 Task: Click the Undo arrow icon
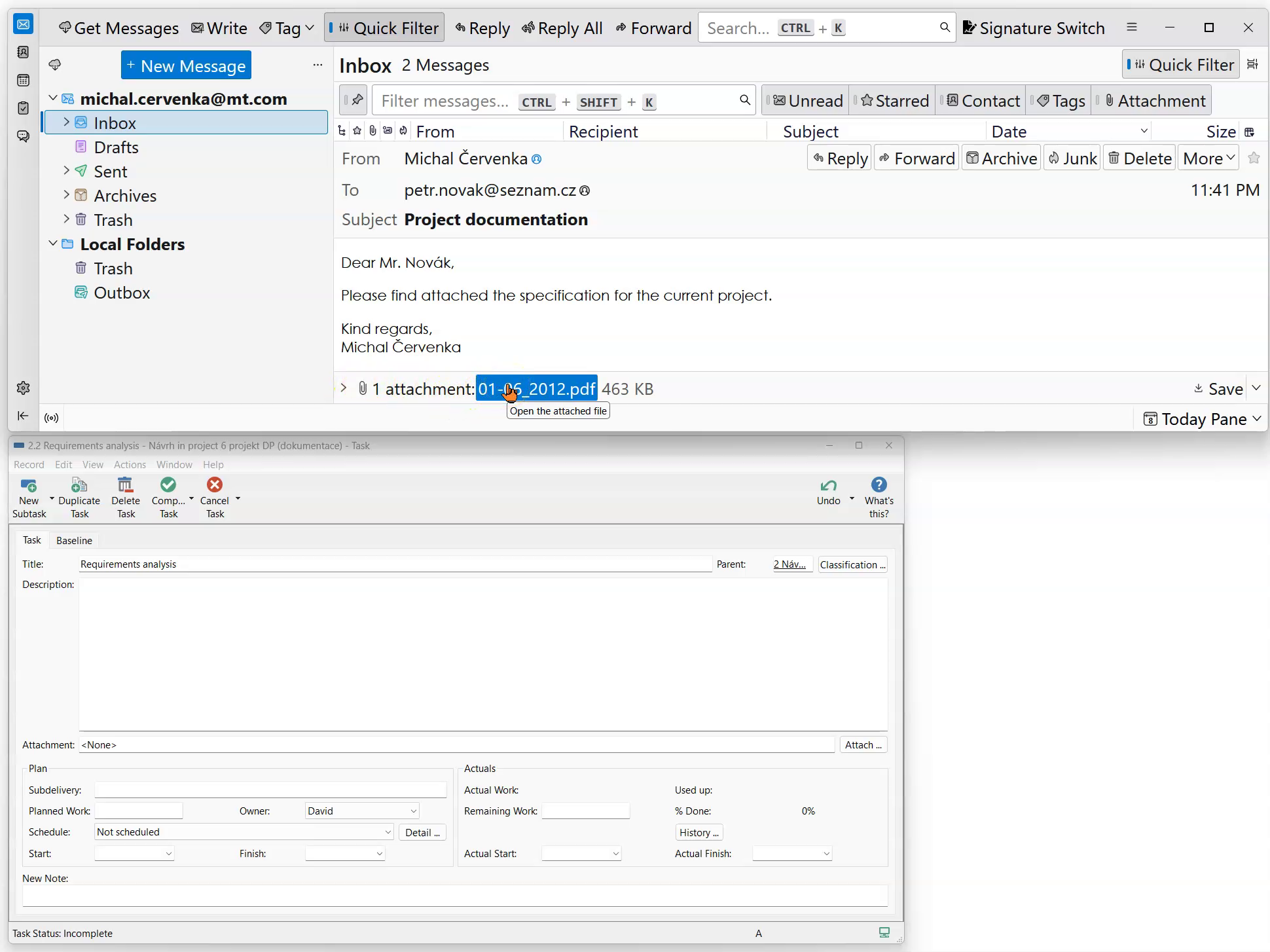828,485
